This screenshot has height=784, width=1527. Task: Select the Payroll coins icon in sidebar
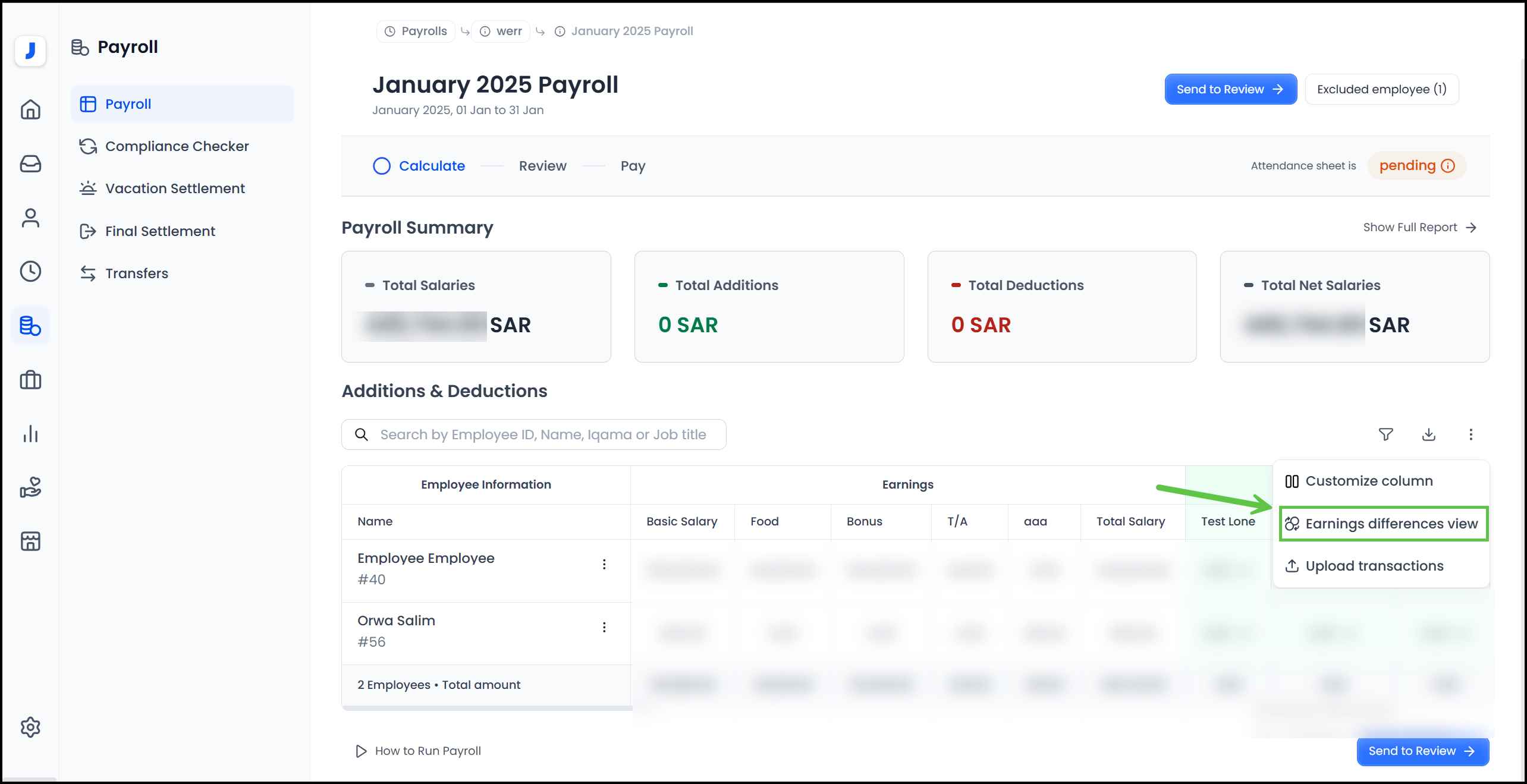coord(30,325)
